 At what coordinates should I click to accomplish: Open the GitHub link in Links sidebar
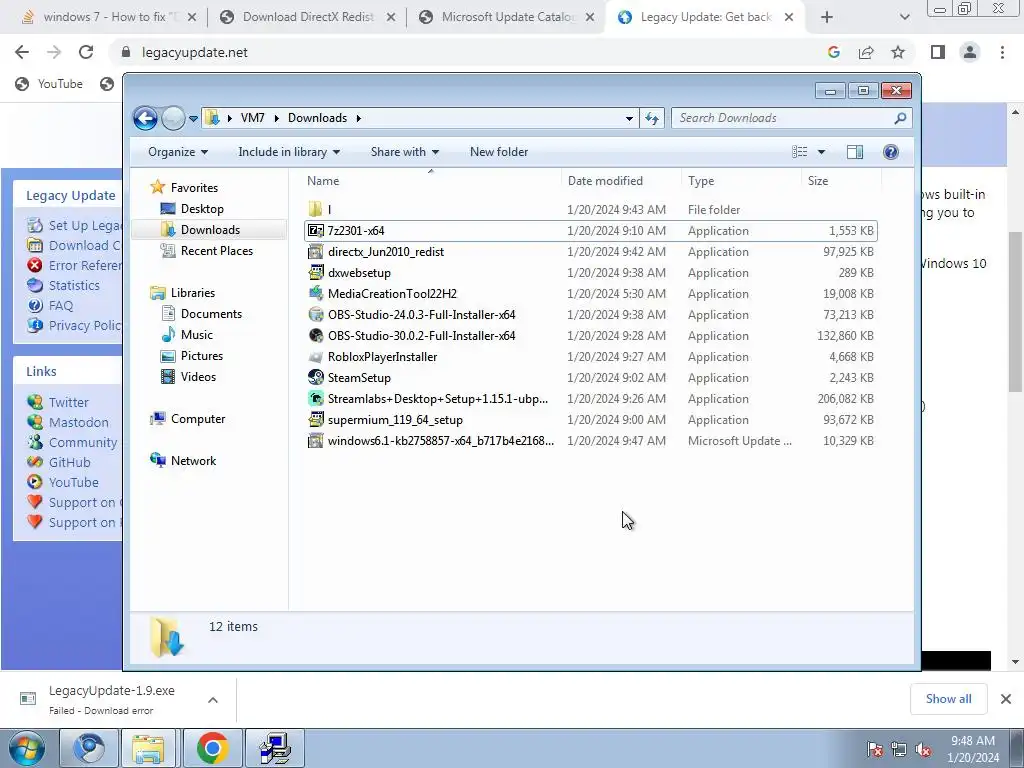tap(69, 462)
